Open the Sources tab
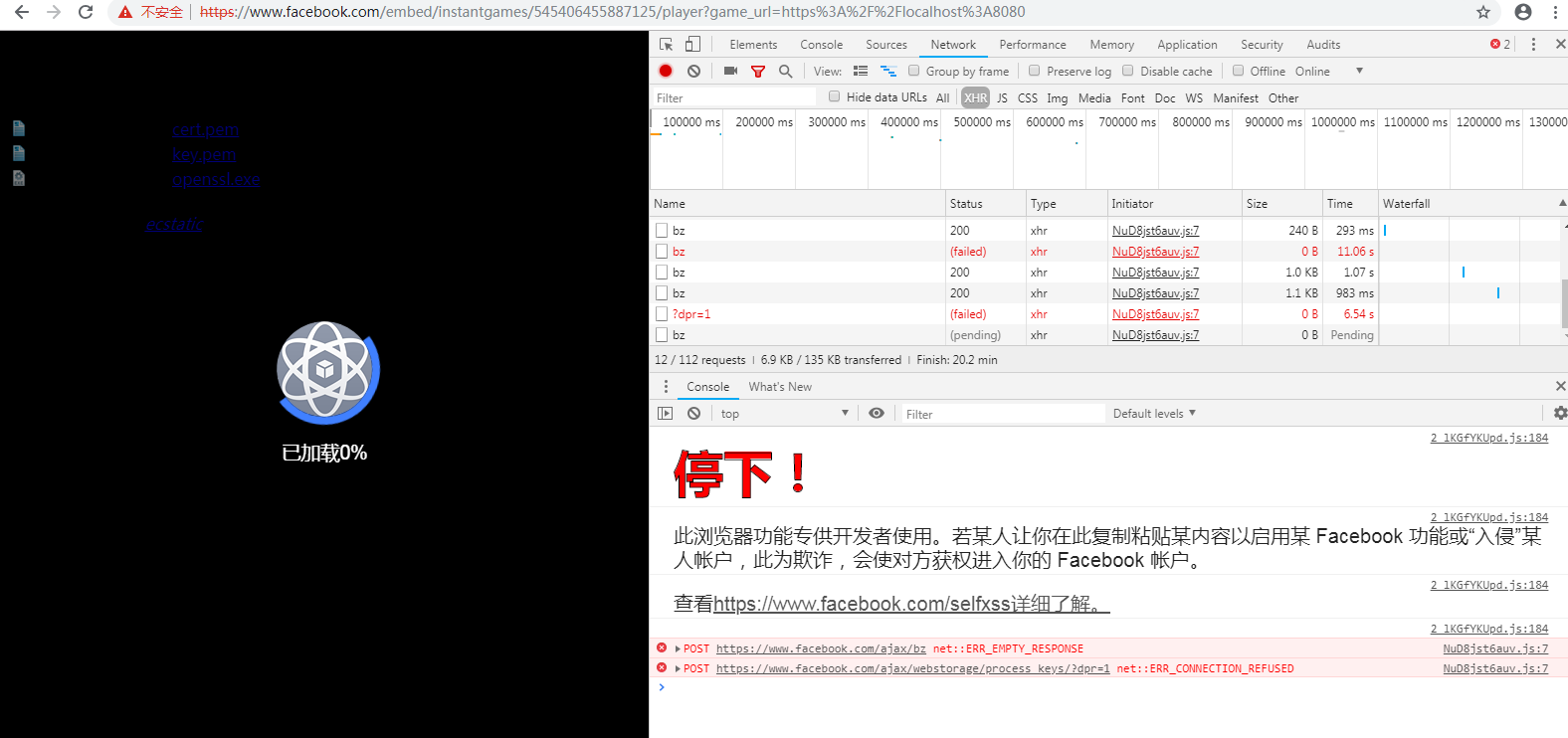Viewport: 1568px width, 738px height. 886,44
